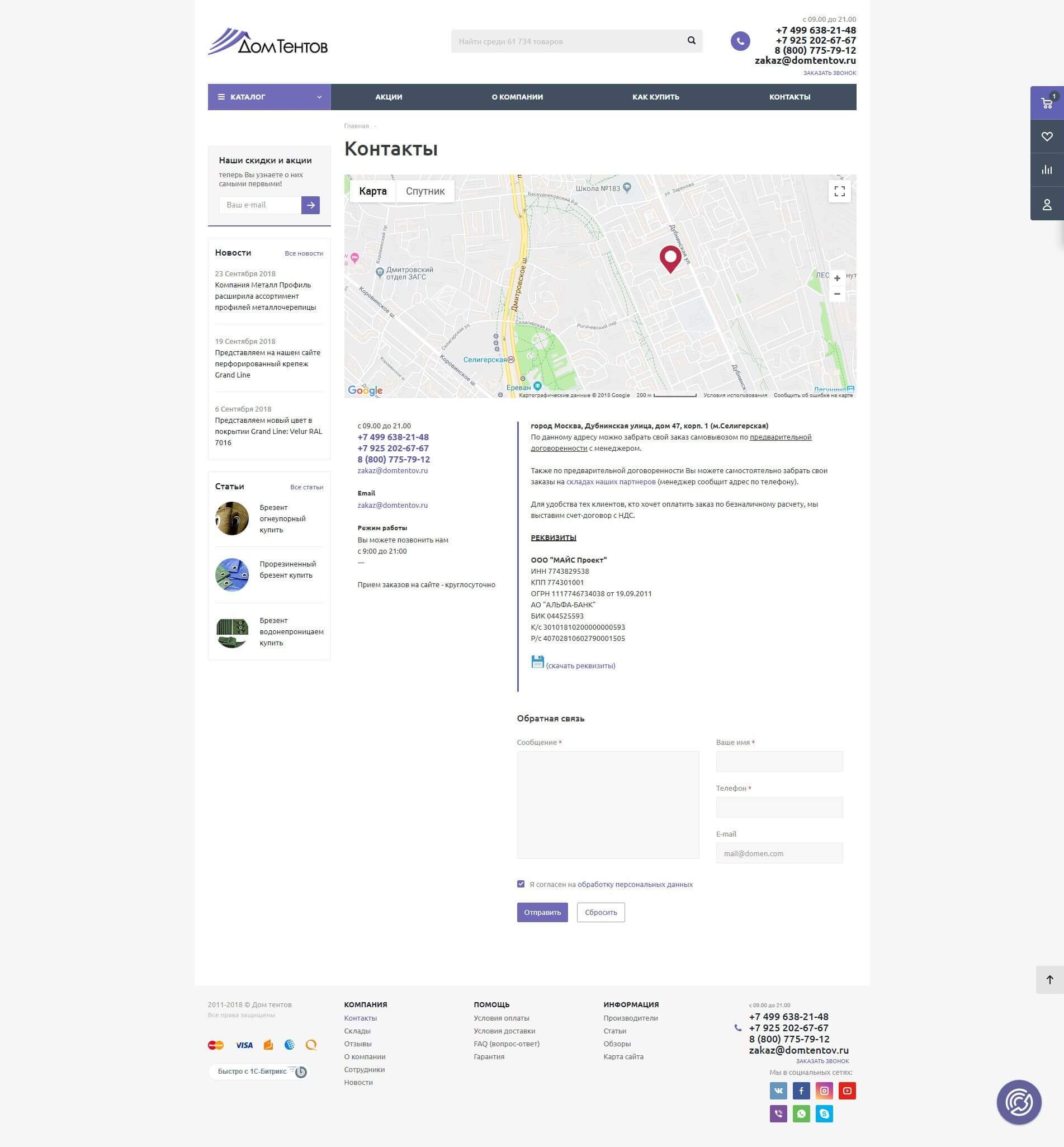Open the WhatsApp social icon
This screenshot has width=1064, height=1147.
tap(801, 1113)
